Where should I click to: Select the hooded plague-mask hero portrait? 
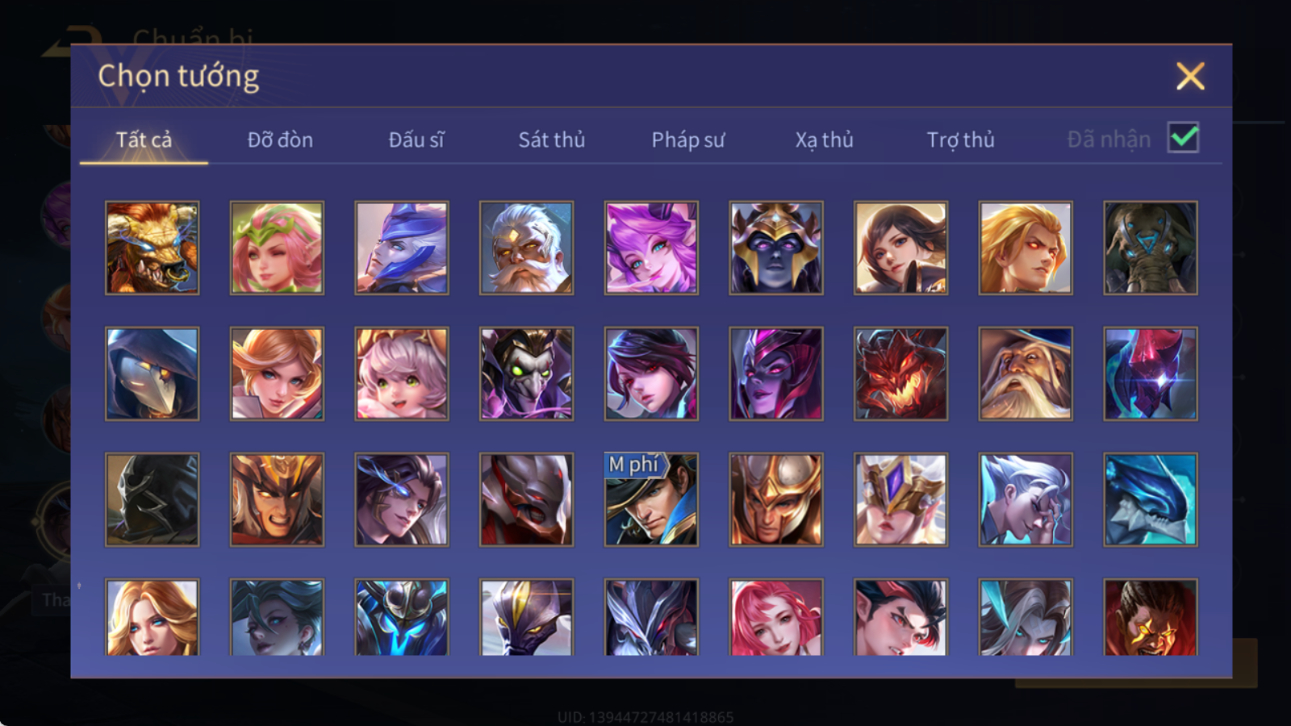152,374
